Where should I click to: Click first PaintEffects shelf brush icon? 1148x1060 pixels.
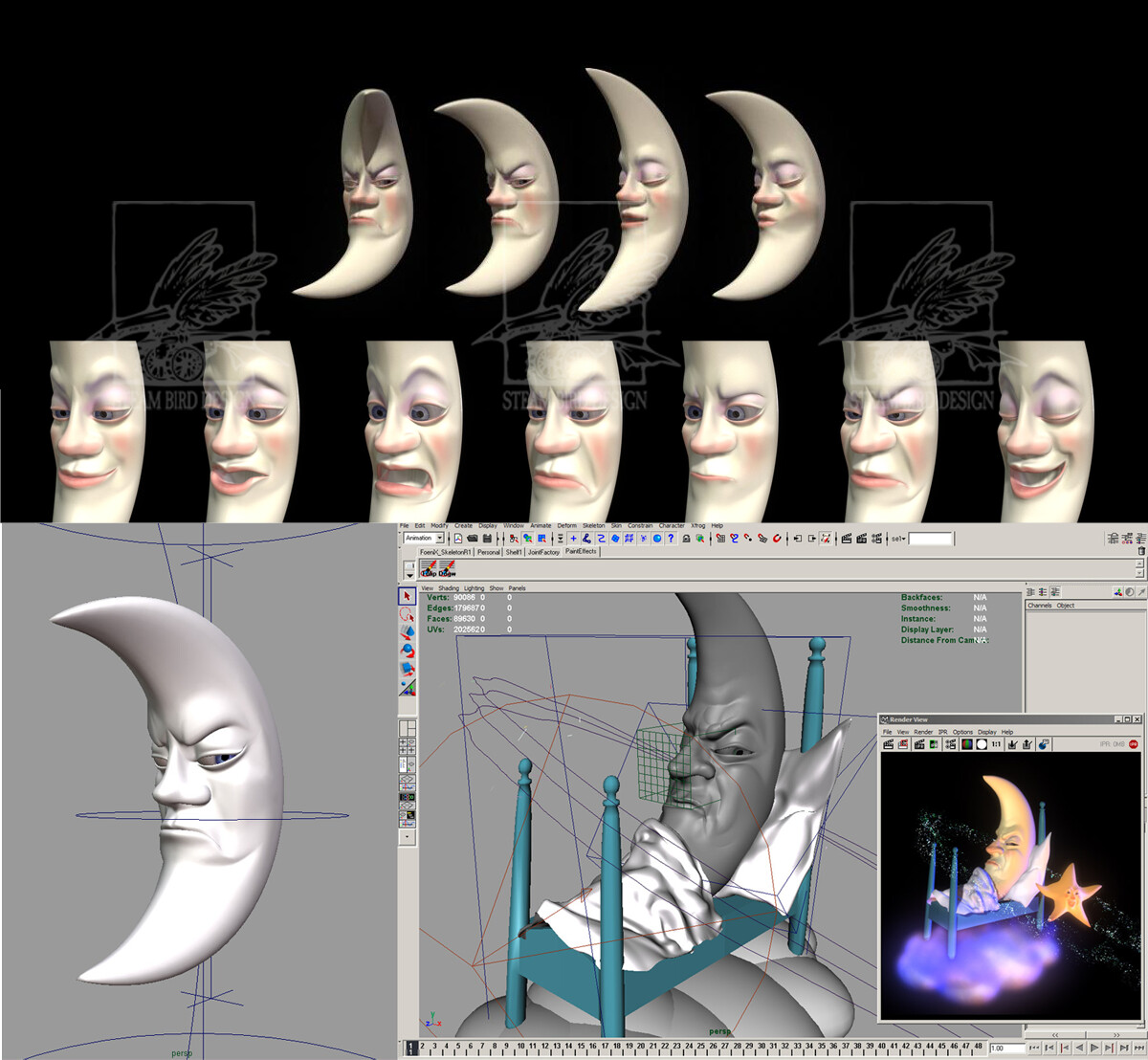click(429, 567)
